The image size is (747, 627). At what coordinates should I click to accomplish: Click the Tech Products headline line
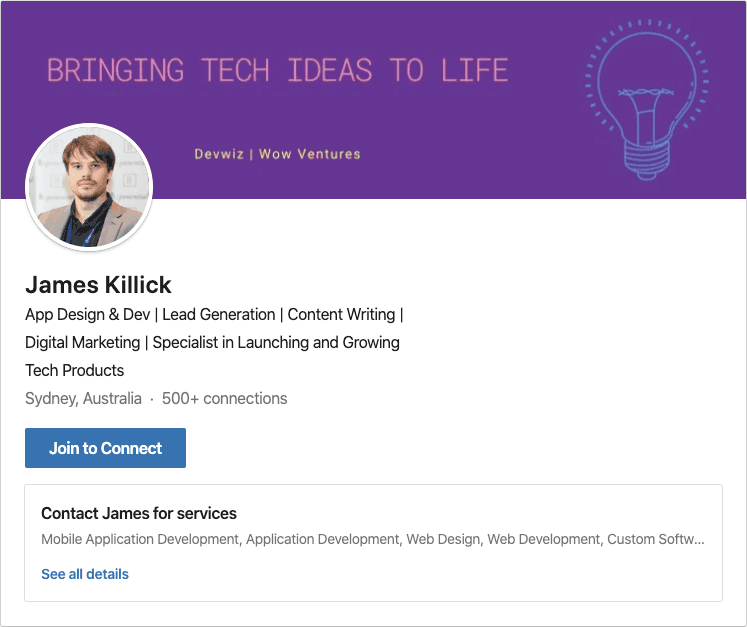(x=74, y=370)
